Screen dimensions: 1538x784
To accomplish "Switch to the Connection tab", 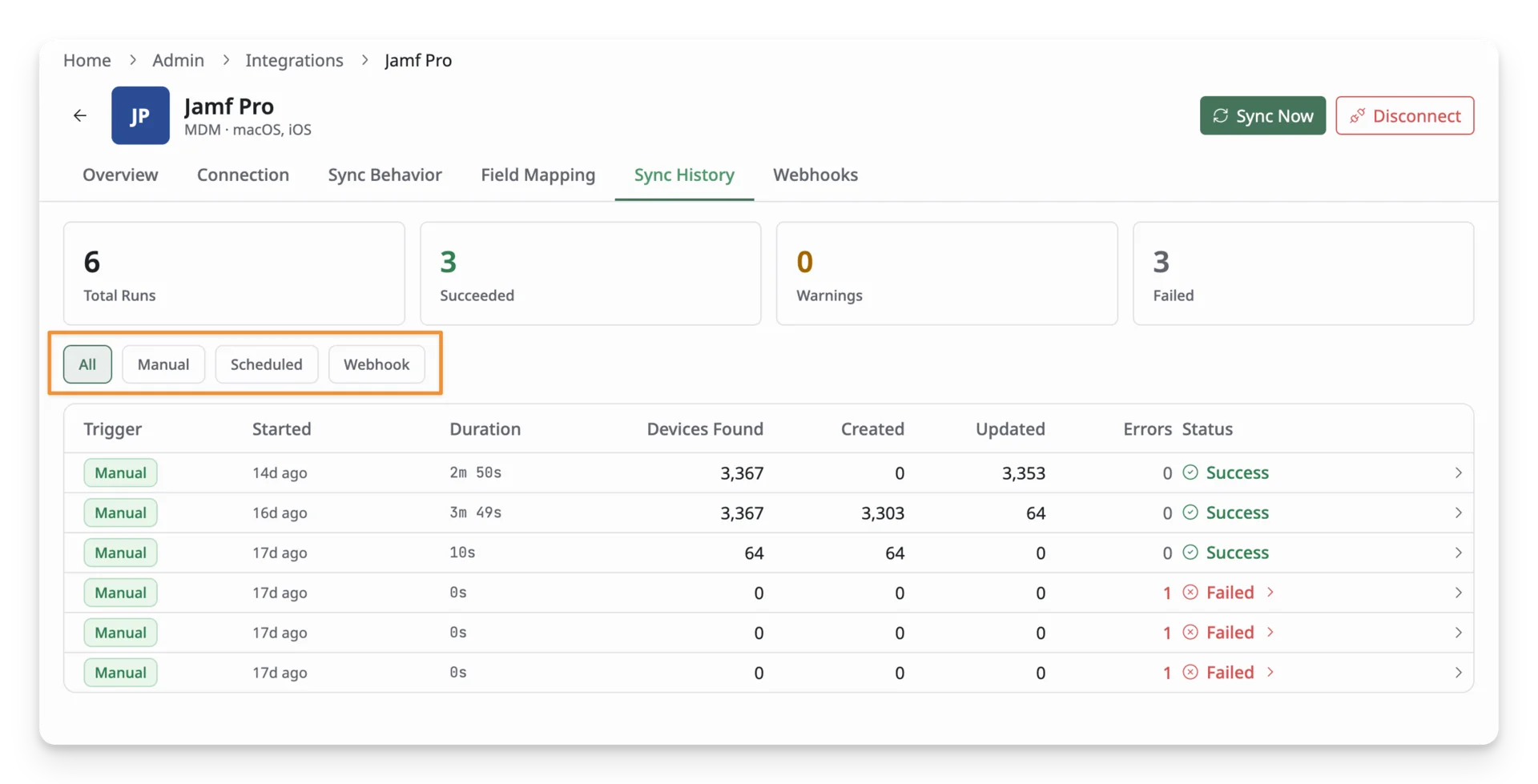I will [x=243, y=175].
